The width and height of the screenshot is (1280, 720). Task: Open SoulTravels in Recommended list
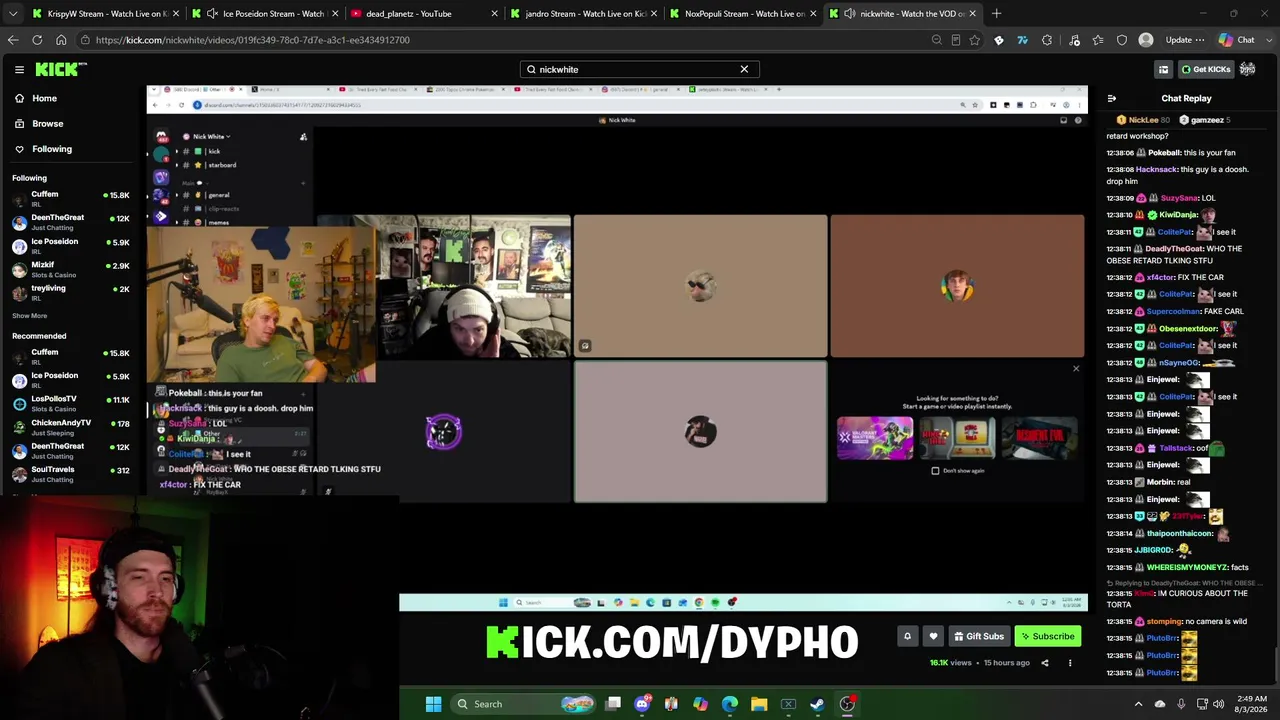click(70, 473)
